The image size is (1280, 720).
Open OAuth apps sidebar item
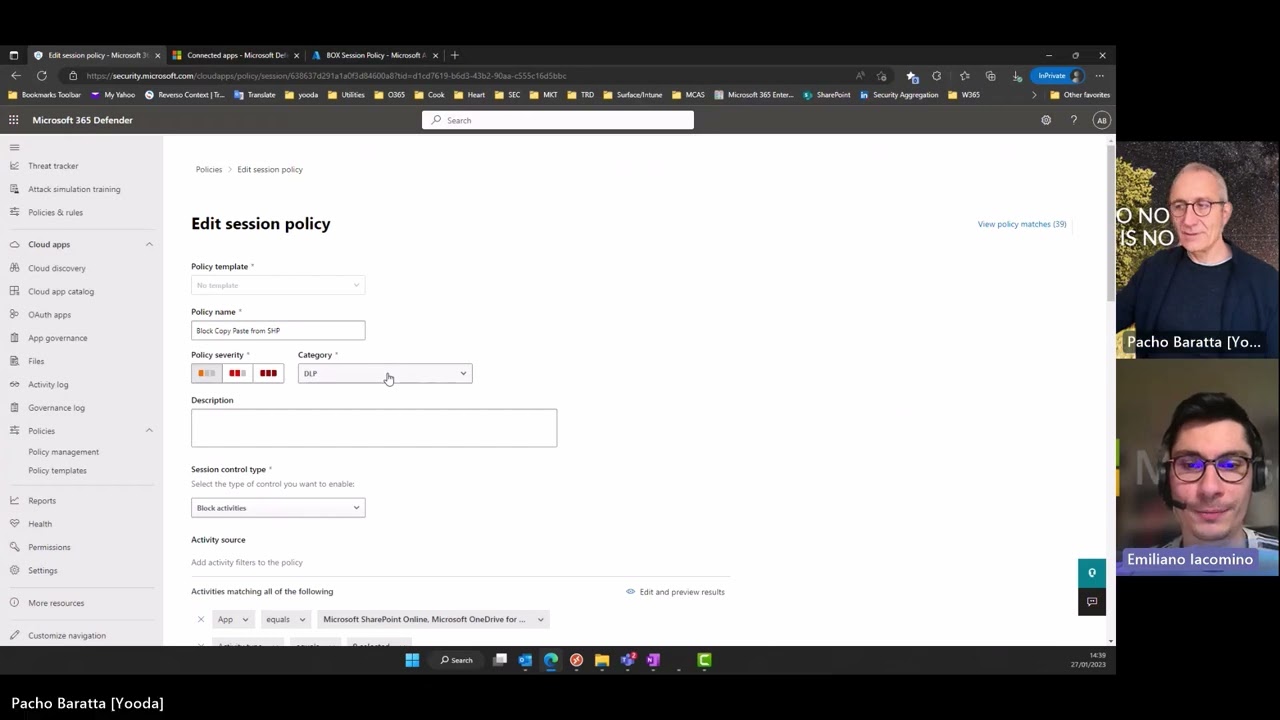click(49, 315)
